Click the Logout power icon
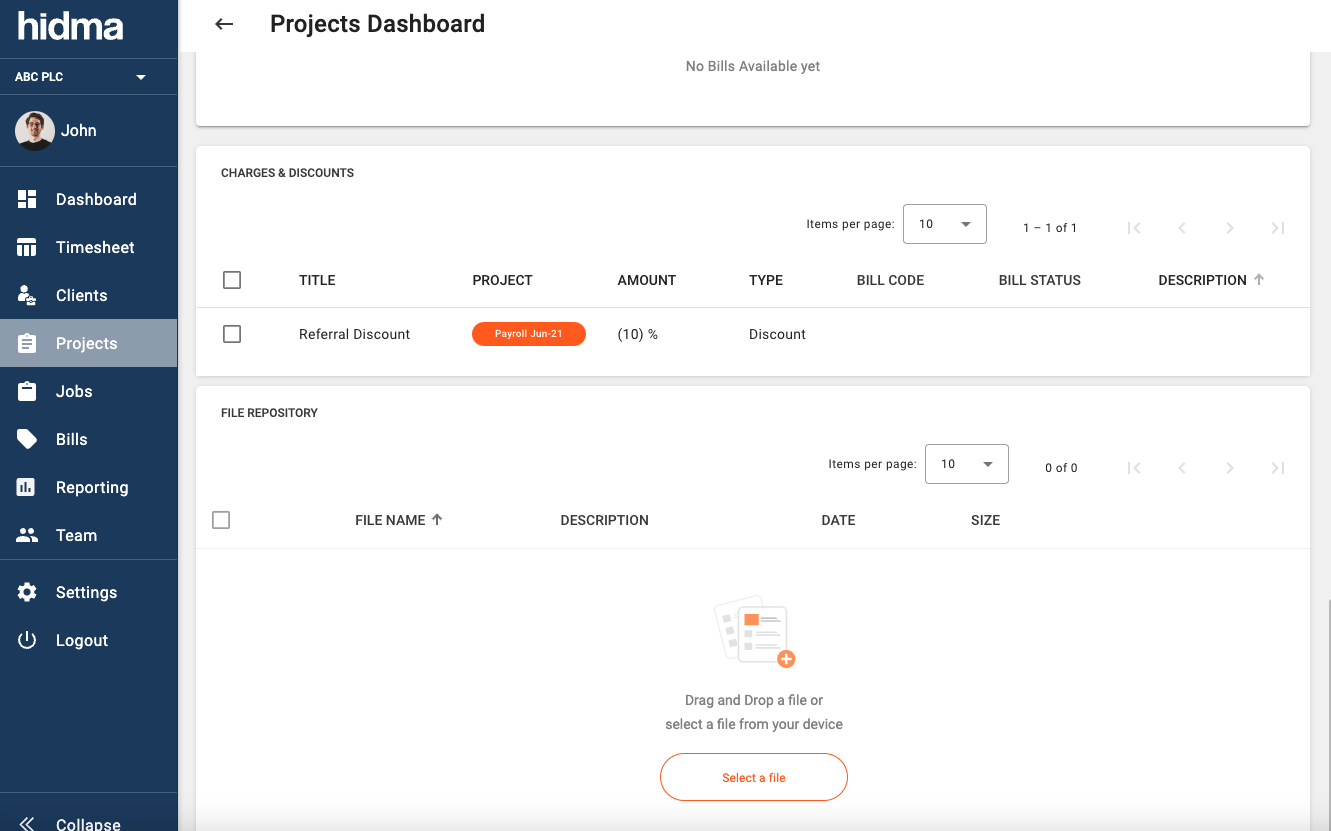 click(27, 640)
